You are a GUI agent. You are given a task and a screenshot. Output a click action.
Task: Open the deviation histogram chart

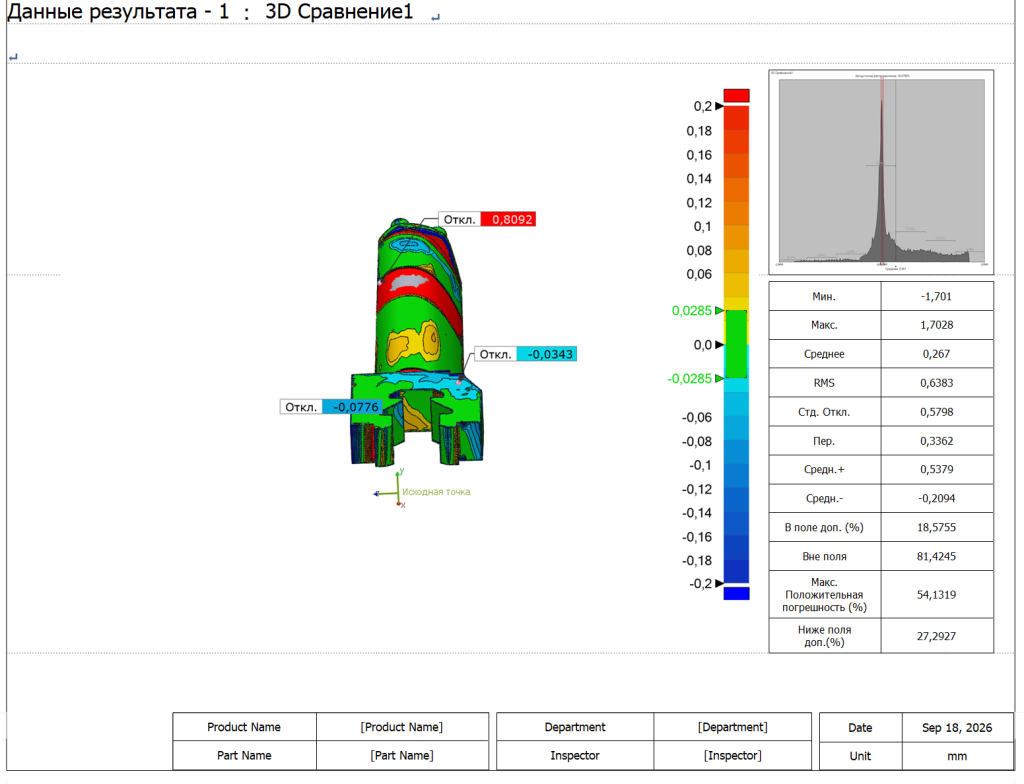pos(881,172)
